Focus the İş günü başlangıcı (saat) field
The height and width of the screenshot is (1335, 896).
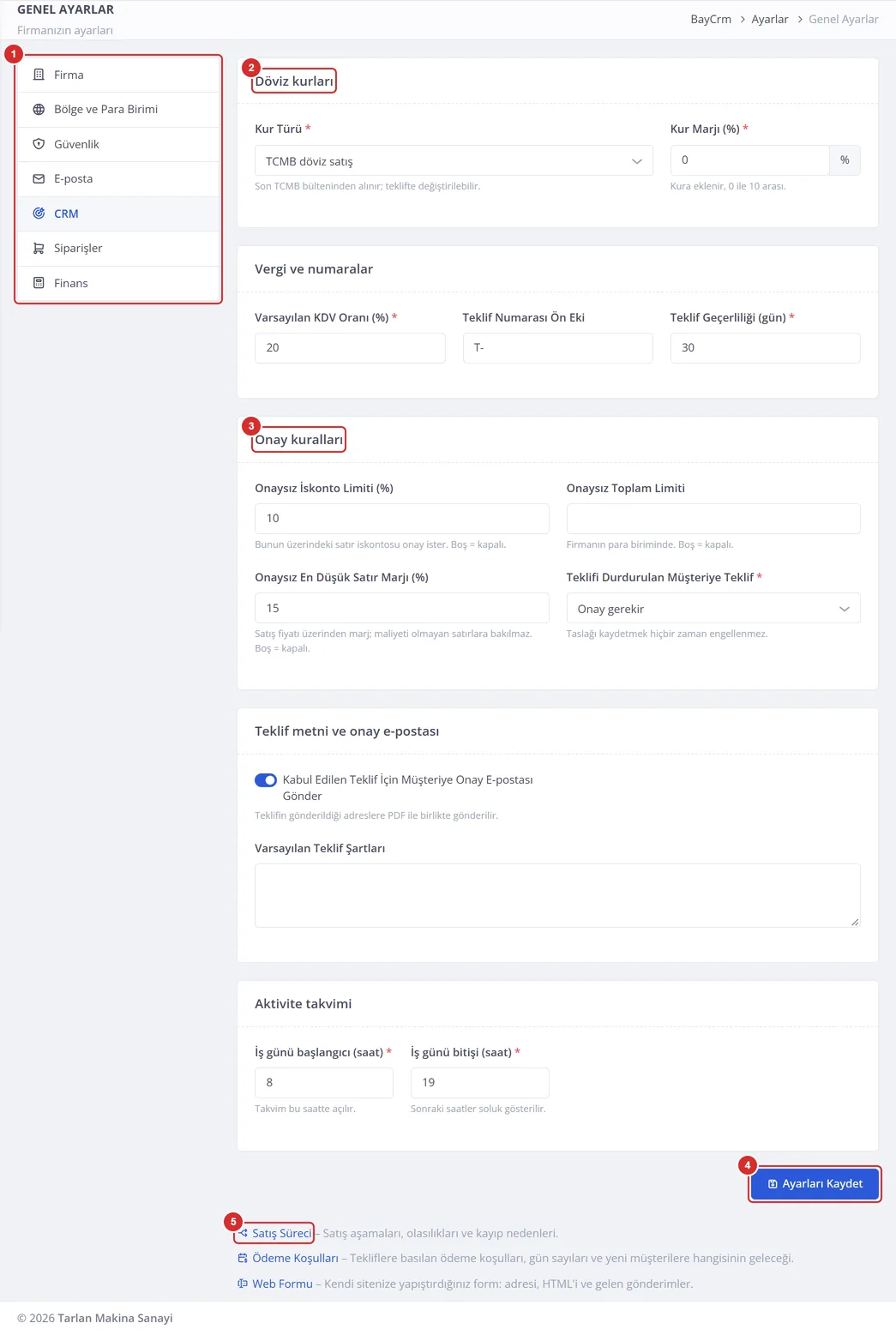[x=324, y=1083]
